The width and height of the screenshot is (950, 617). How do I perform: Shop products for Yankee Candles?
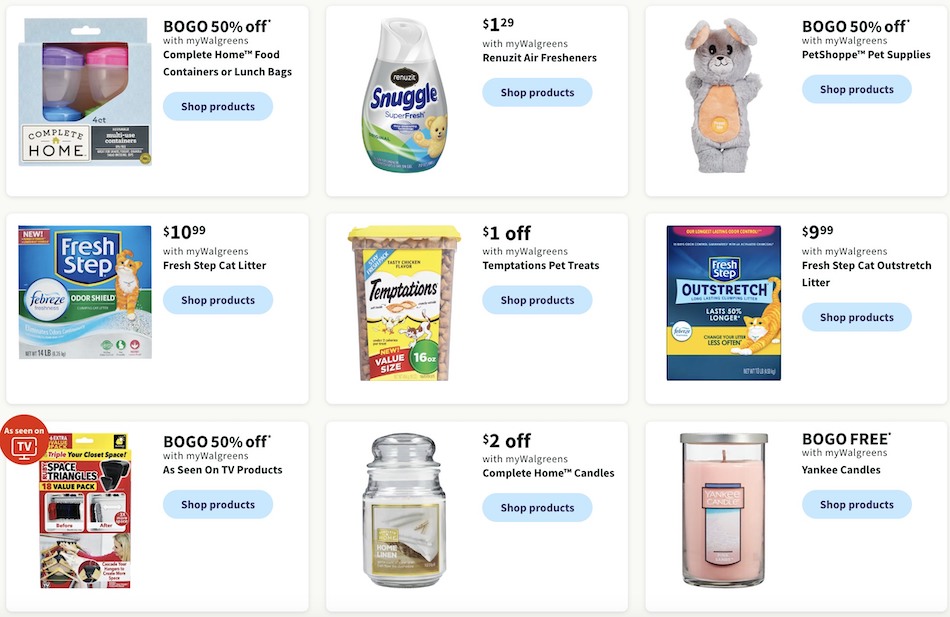click(857, 505)
